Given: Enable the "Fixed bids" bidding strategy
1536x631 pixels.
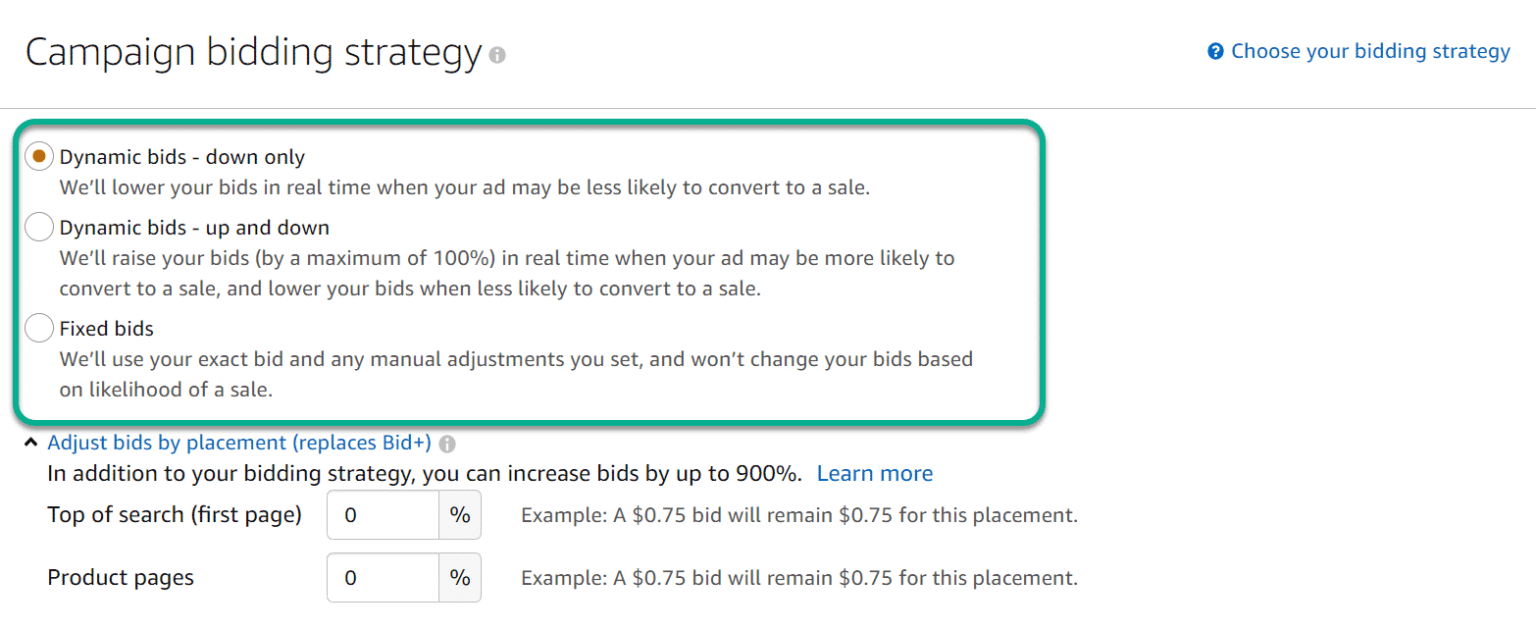Looking at the screenshot, I should 38,327.
